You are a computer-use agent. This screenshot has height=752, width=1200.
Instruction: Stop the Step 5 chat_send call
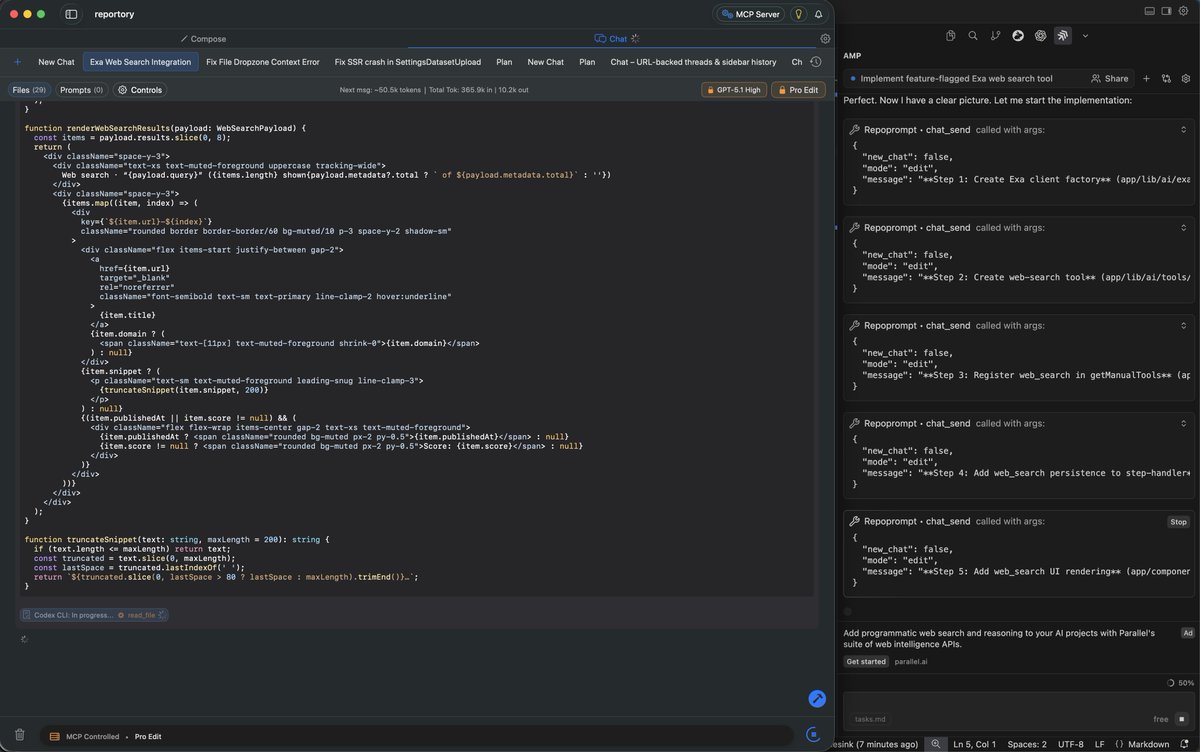pos(1178,522)
